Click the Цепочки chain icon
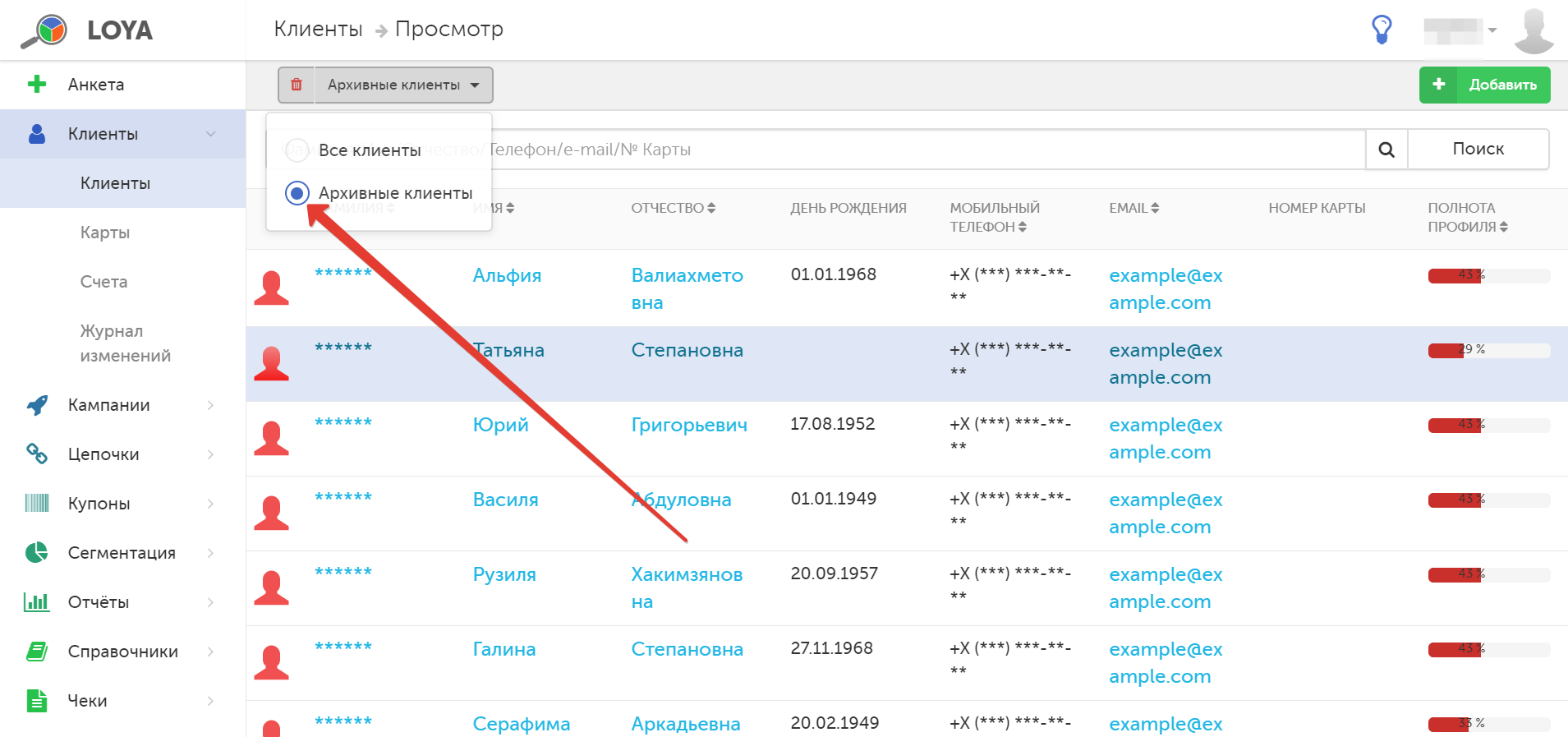 point(37,454)
